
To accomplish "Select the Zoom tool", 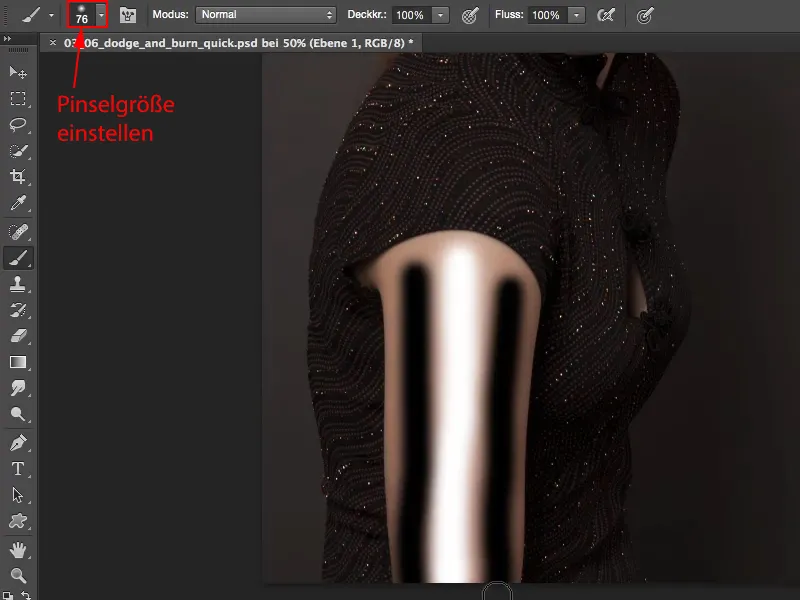I will [x=18, y=576].
